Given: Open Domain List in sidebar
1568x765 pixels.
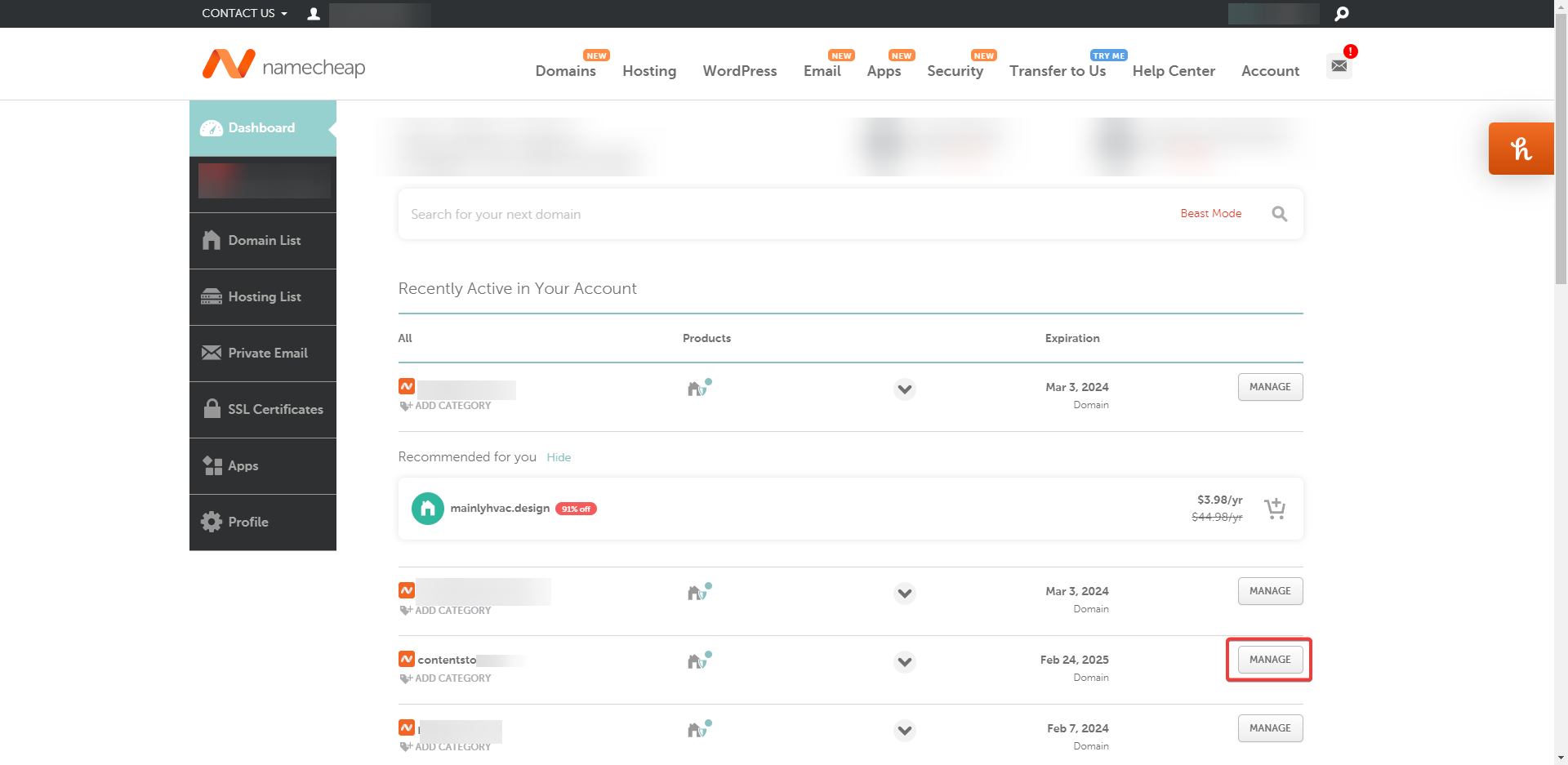Looking at the screenshot, I should 263,241.
